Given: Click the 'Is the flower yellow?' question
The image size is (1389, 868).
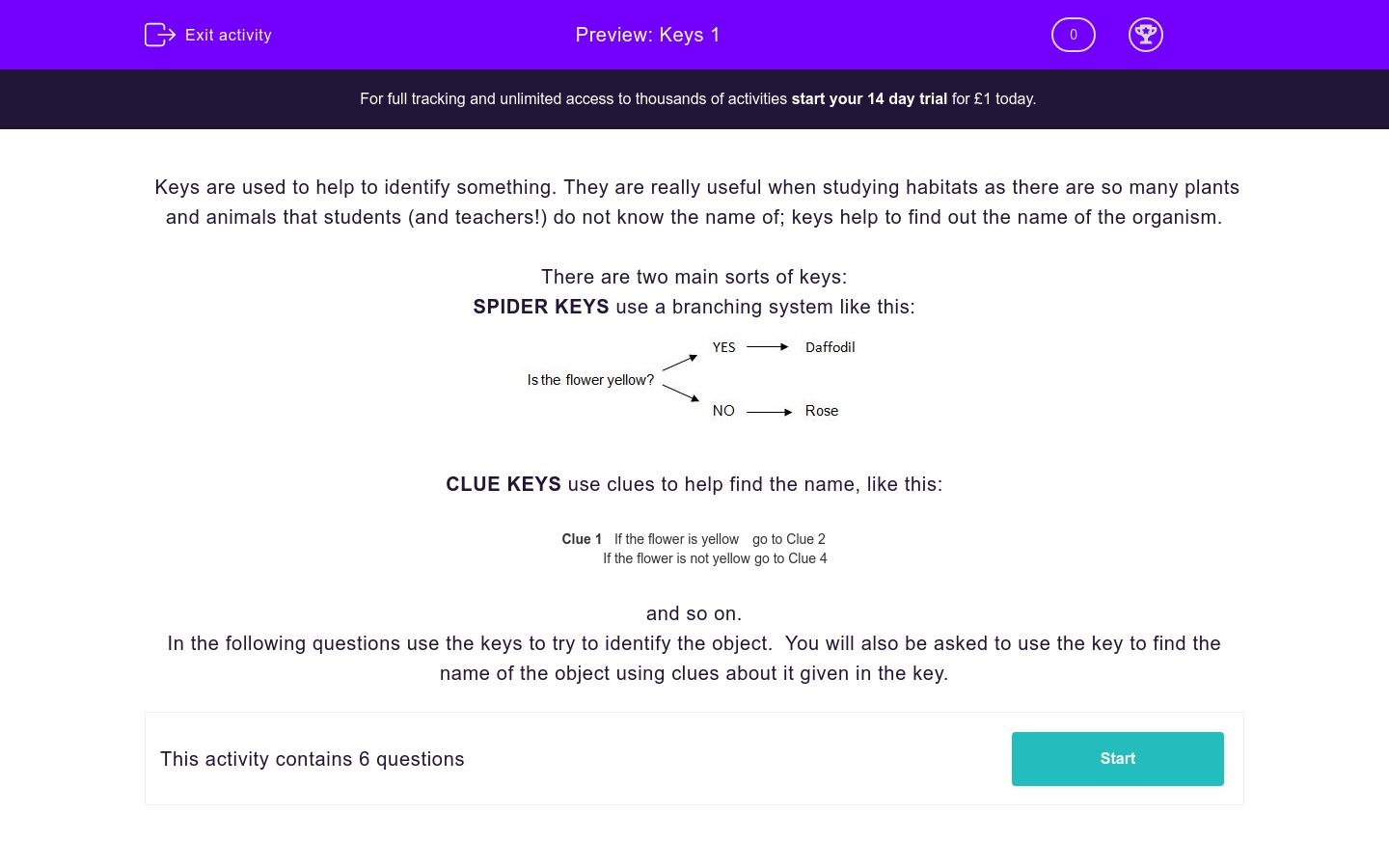Looking at the screenshot, I should 590,380.
